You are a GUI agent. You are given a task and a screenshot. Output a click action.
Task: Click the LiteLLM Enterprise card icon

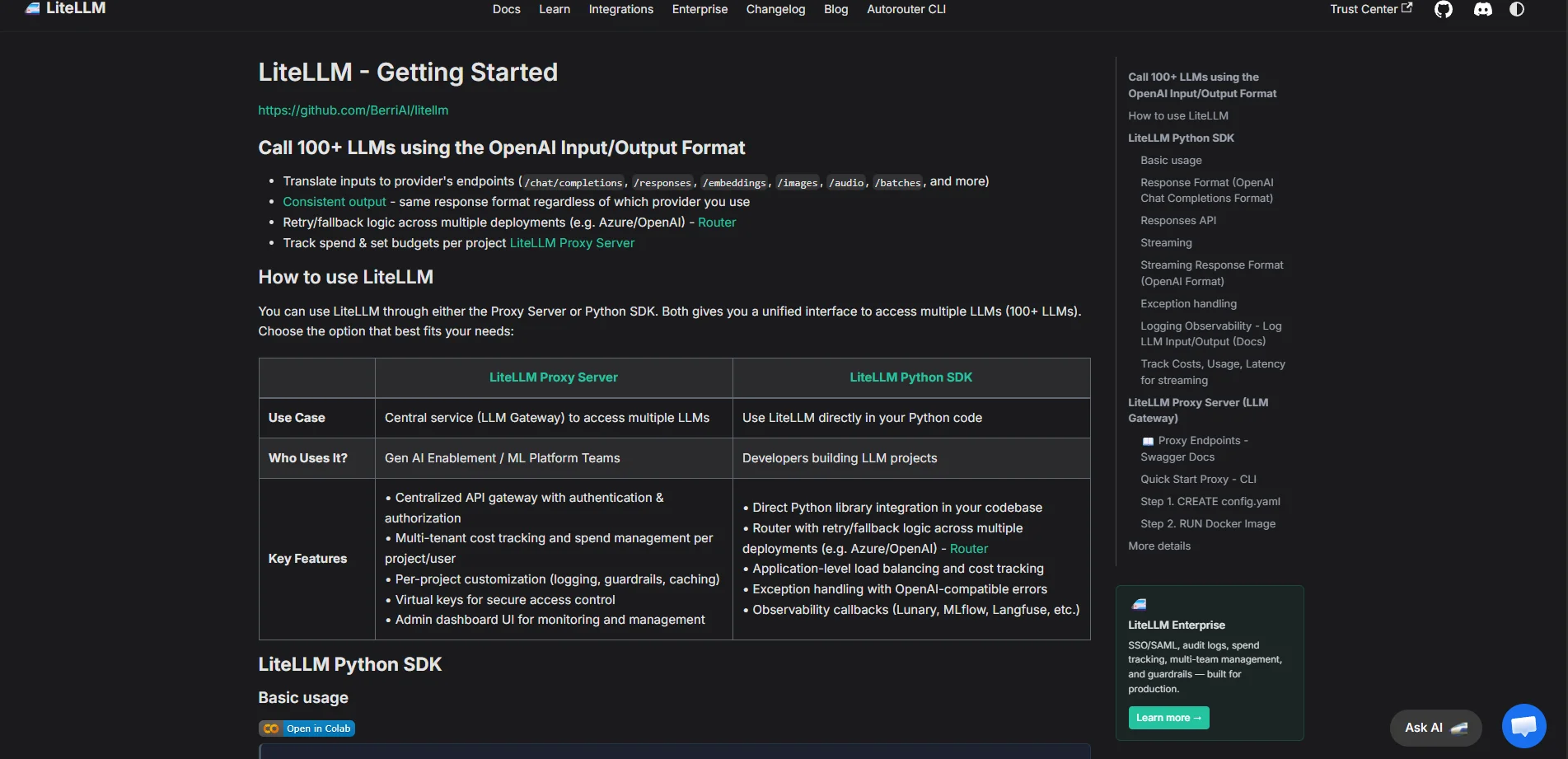[x=1139, y=604]
